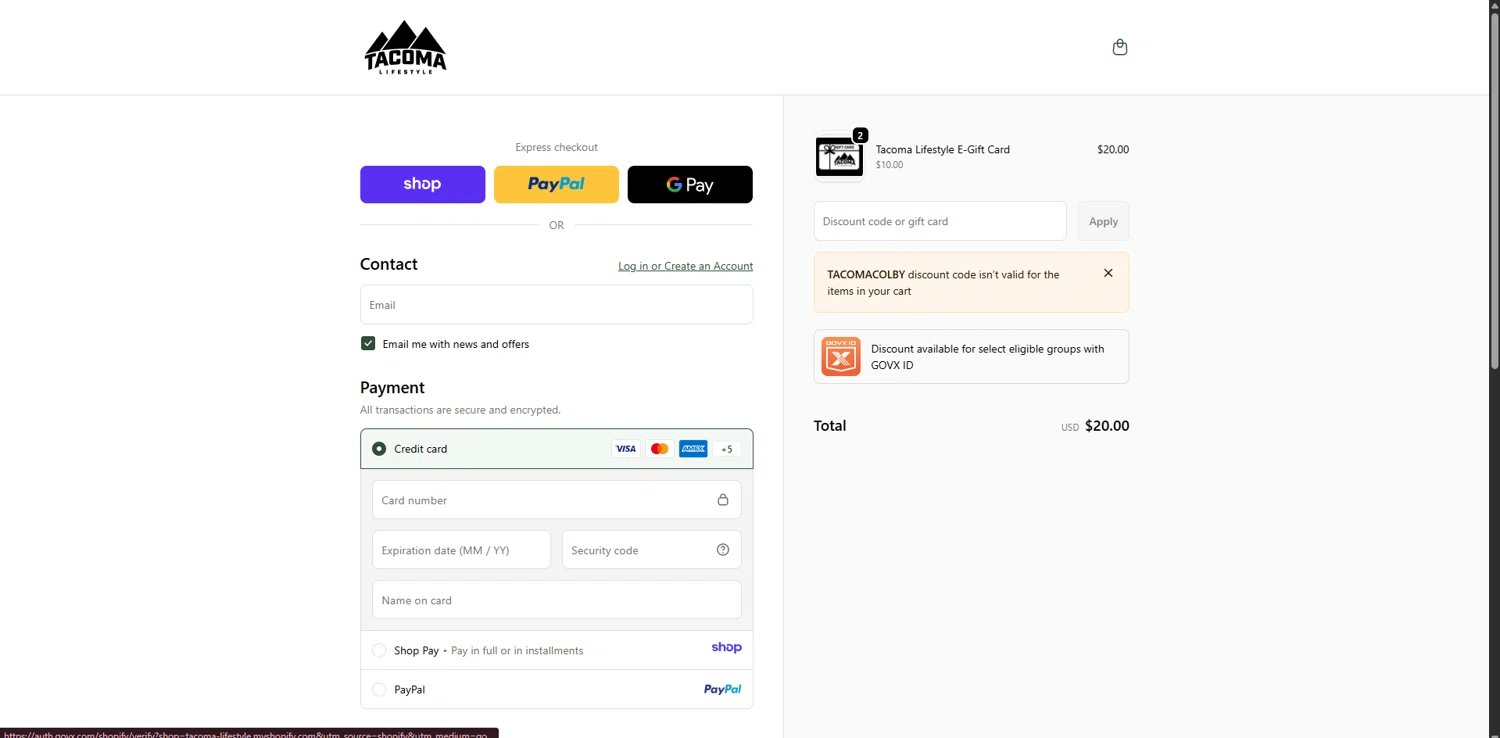Click the Shop logo in Shop Pay row

point(727,648)
